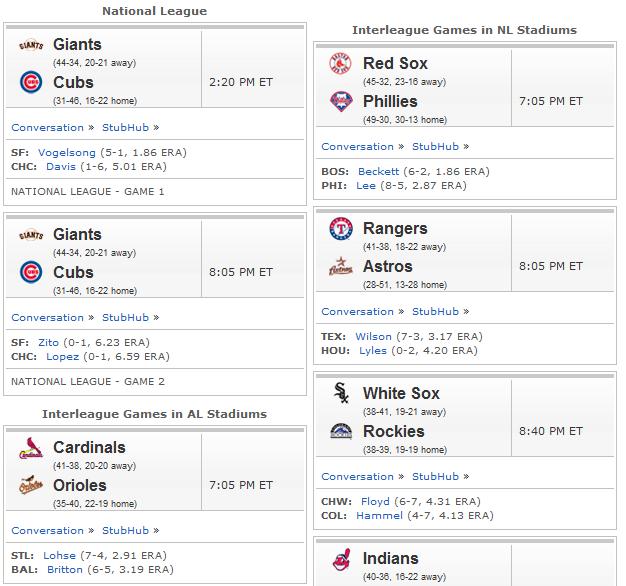Click the Indians team logo
The image size is (626, 586).
click(x=341, y=559)
